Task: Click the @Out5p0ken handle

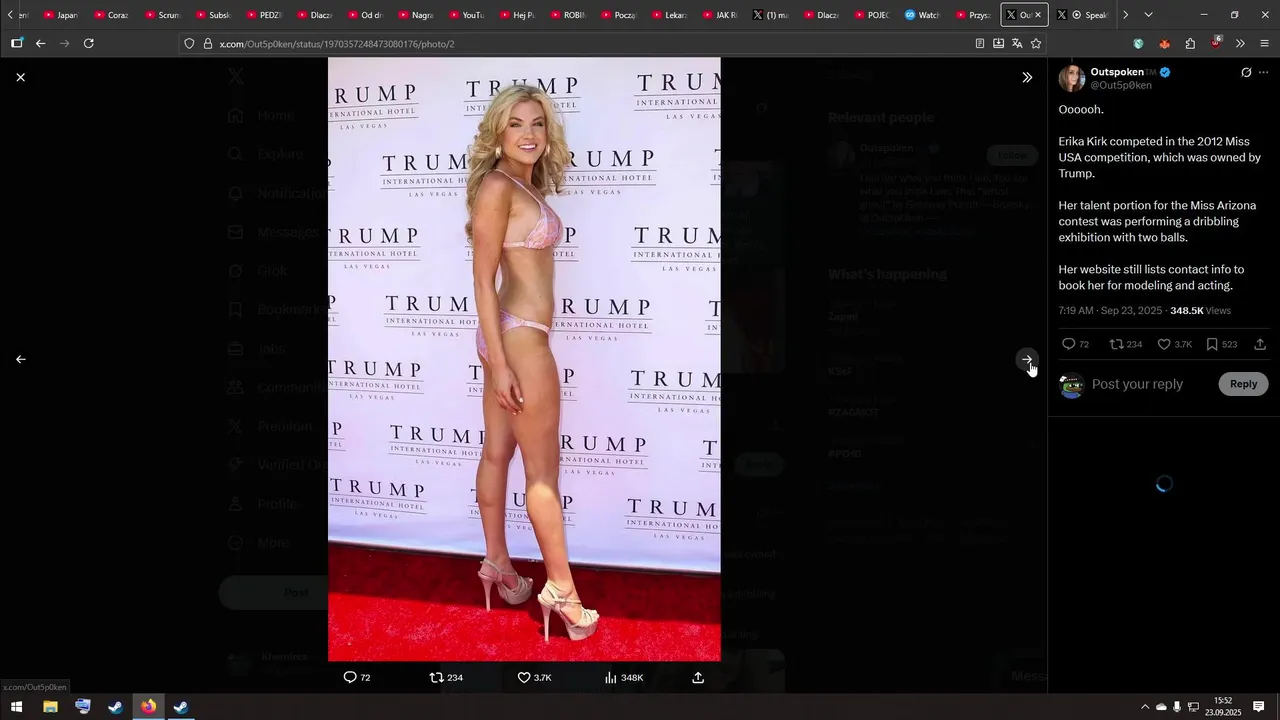Action: click(x=1121, y=86)
